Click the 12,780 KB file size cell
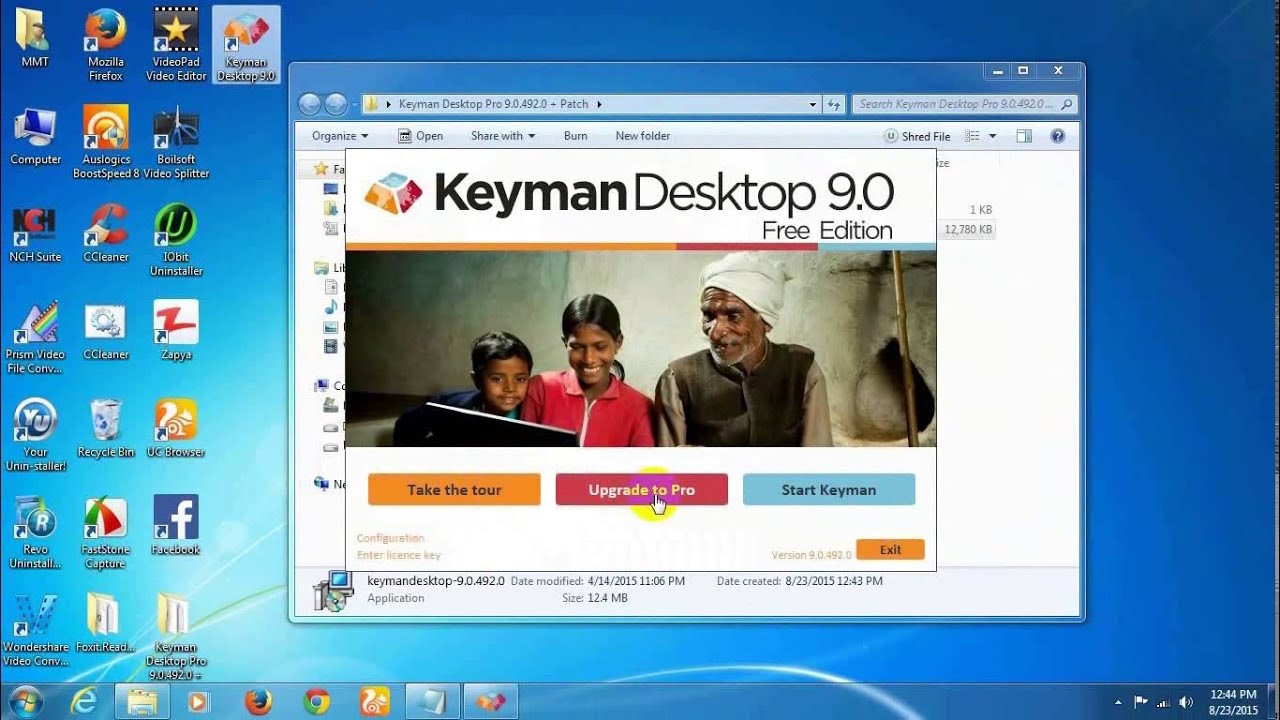1280x720 pixels. (x=968, y=230)
